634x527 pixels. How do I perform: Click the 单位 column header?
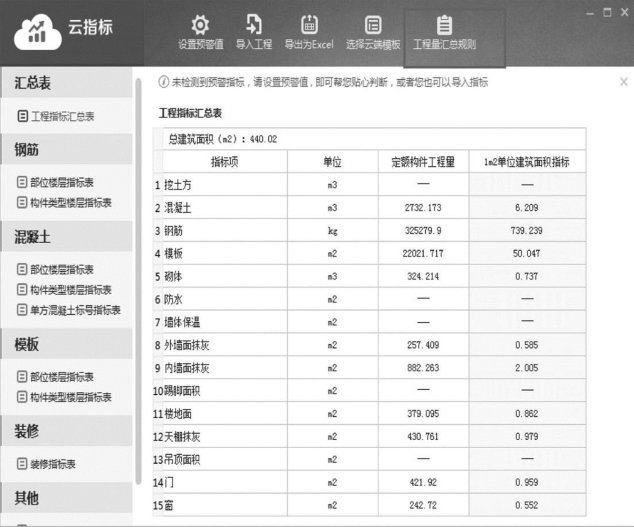tap(333, 162)
